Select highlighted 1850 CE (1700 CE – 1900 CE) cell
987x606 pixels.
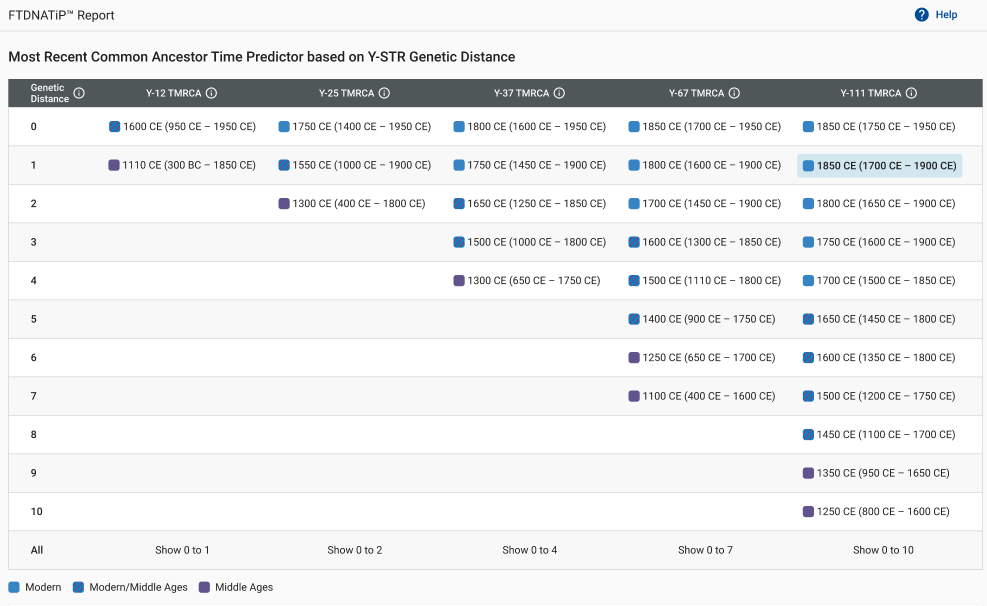click(879, 166)
